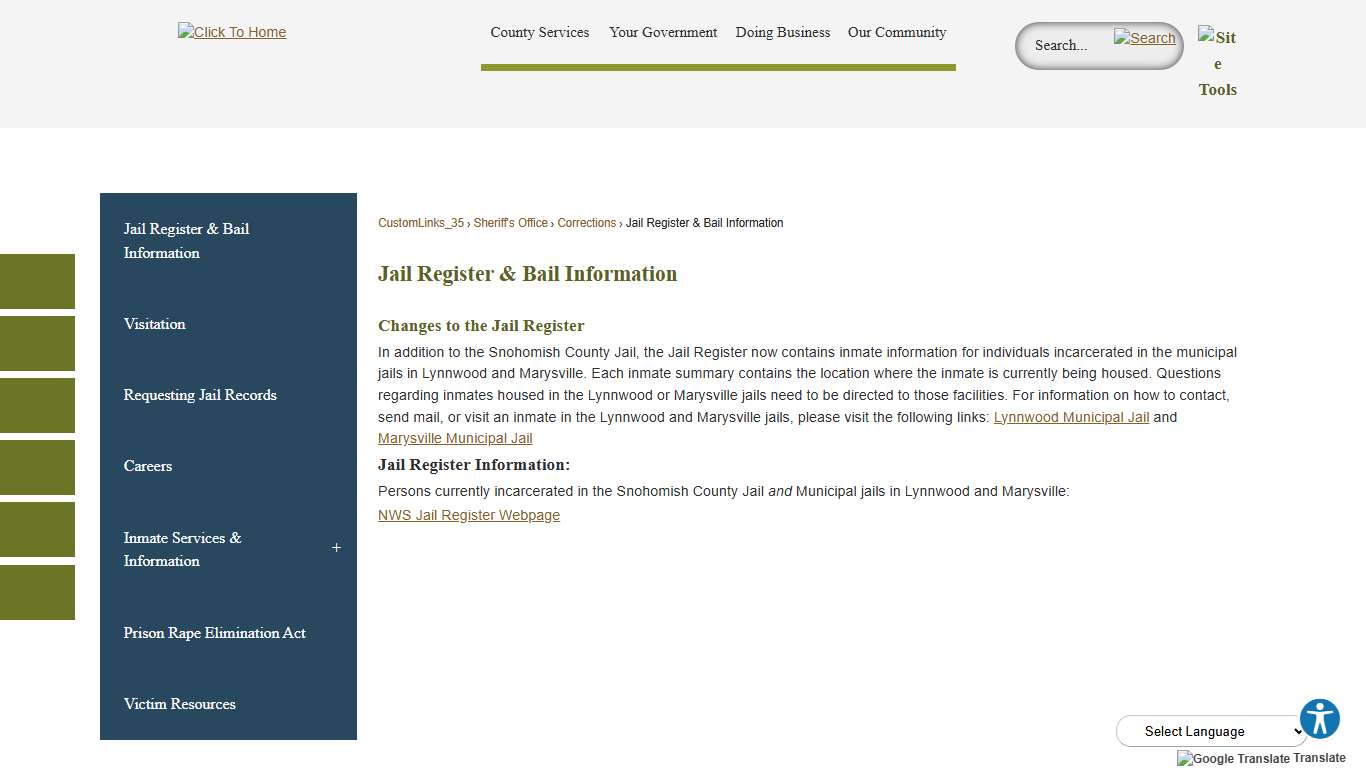Expand the Inmate Services & Information menu
This screenshot has width=1366, height=768.
point(336,548)
